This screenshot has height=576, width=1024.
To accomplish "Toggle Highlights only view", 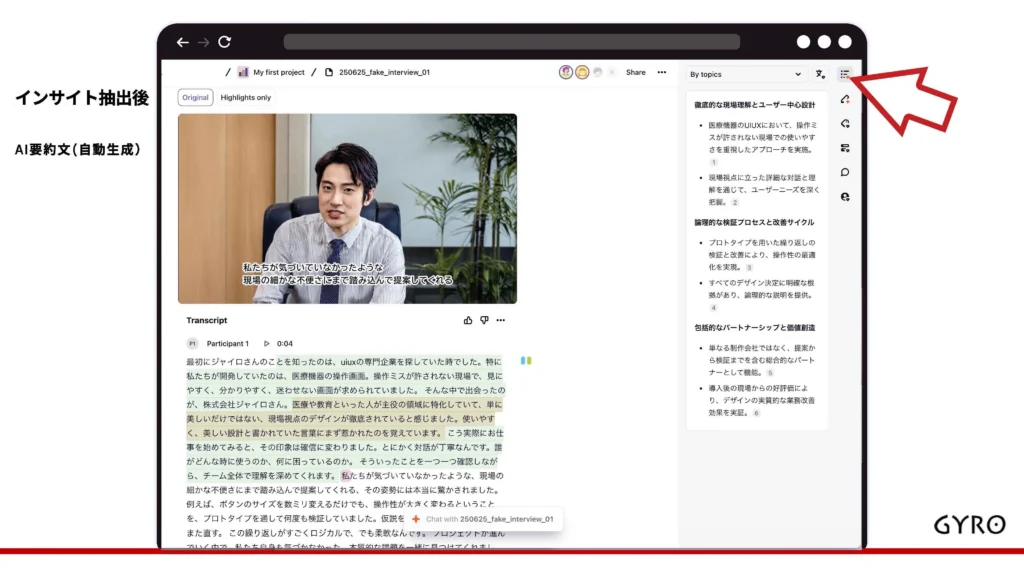I will 245,98.
